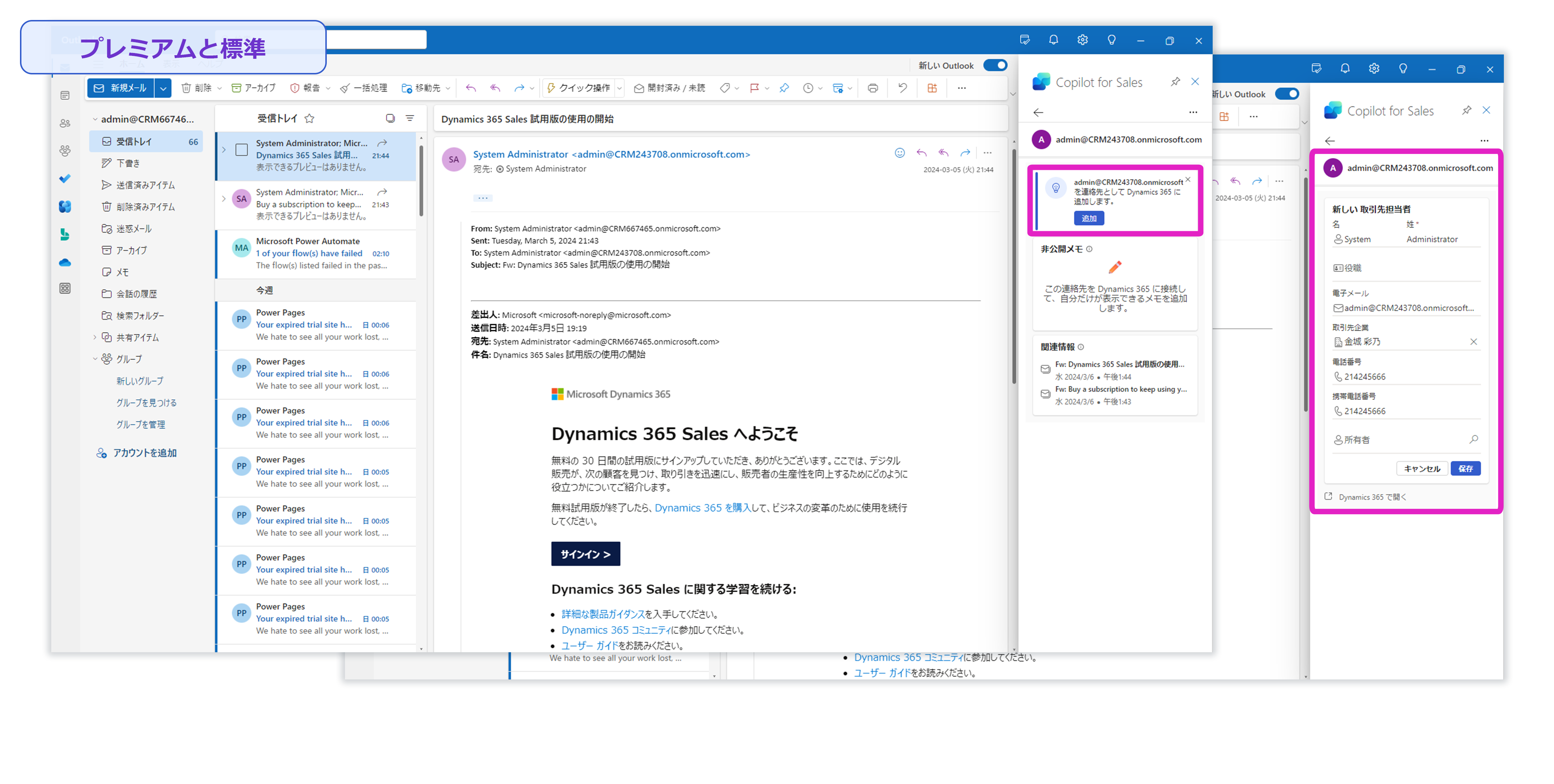Open the 下書き drafts folder

tap(146, 163)
